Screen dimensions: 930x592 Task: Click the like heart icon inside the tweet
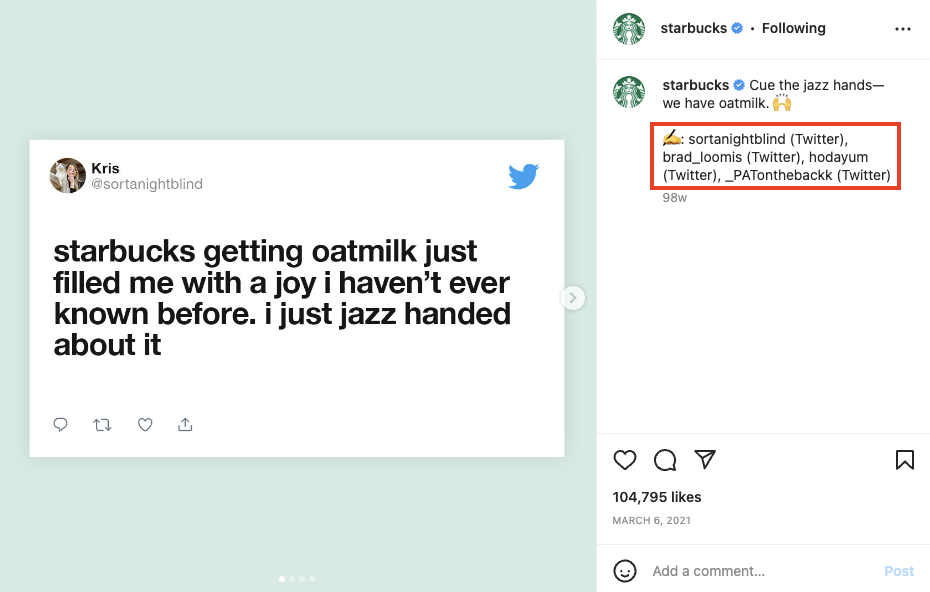tap(145, 424)
